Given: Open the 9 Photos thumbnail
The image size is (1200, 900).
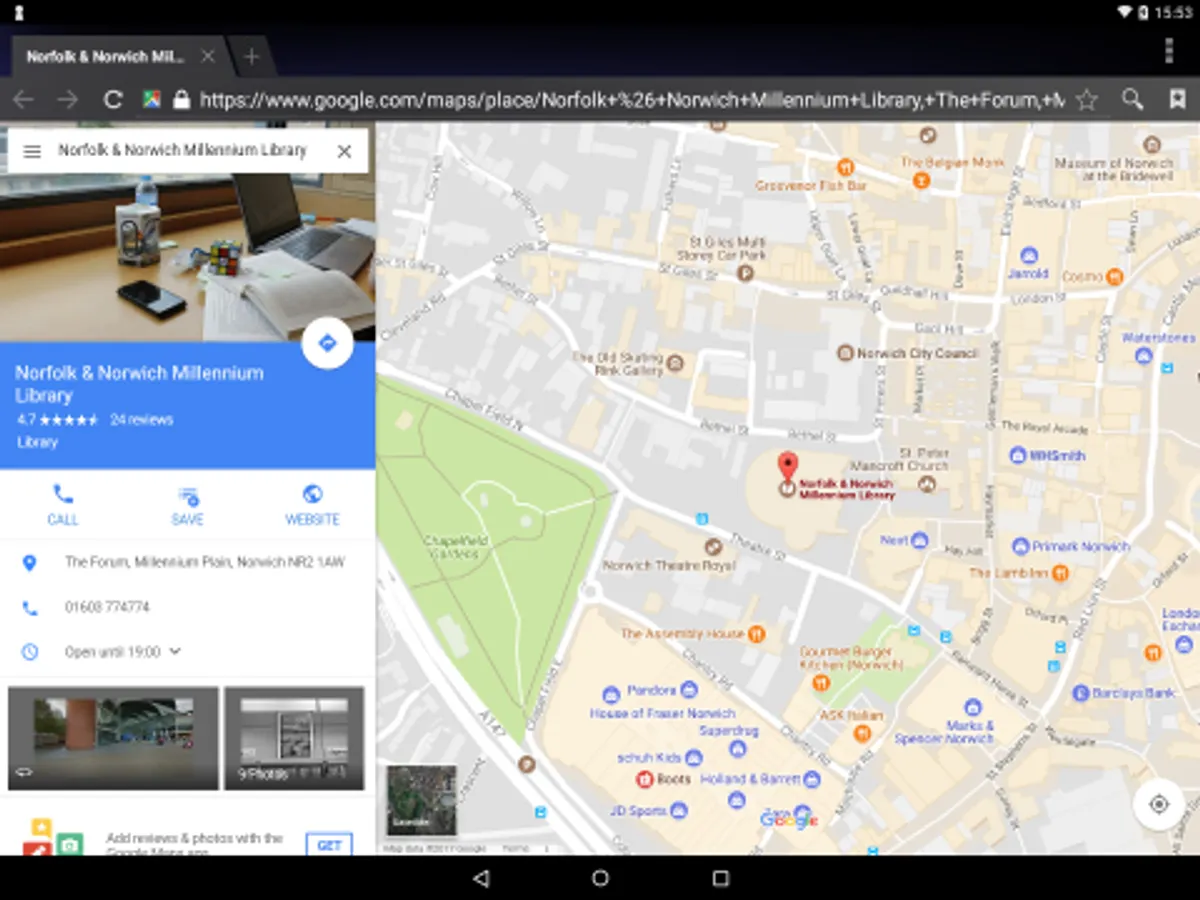Looking at the screenshot, I should click(x=294, y=738).
